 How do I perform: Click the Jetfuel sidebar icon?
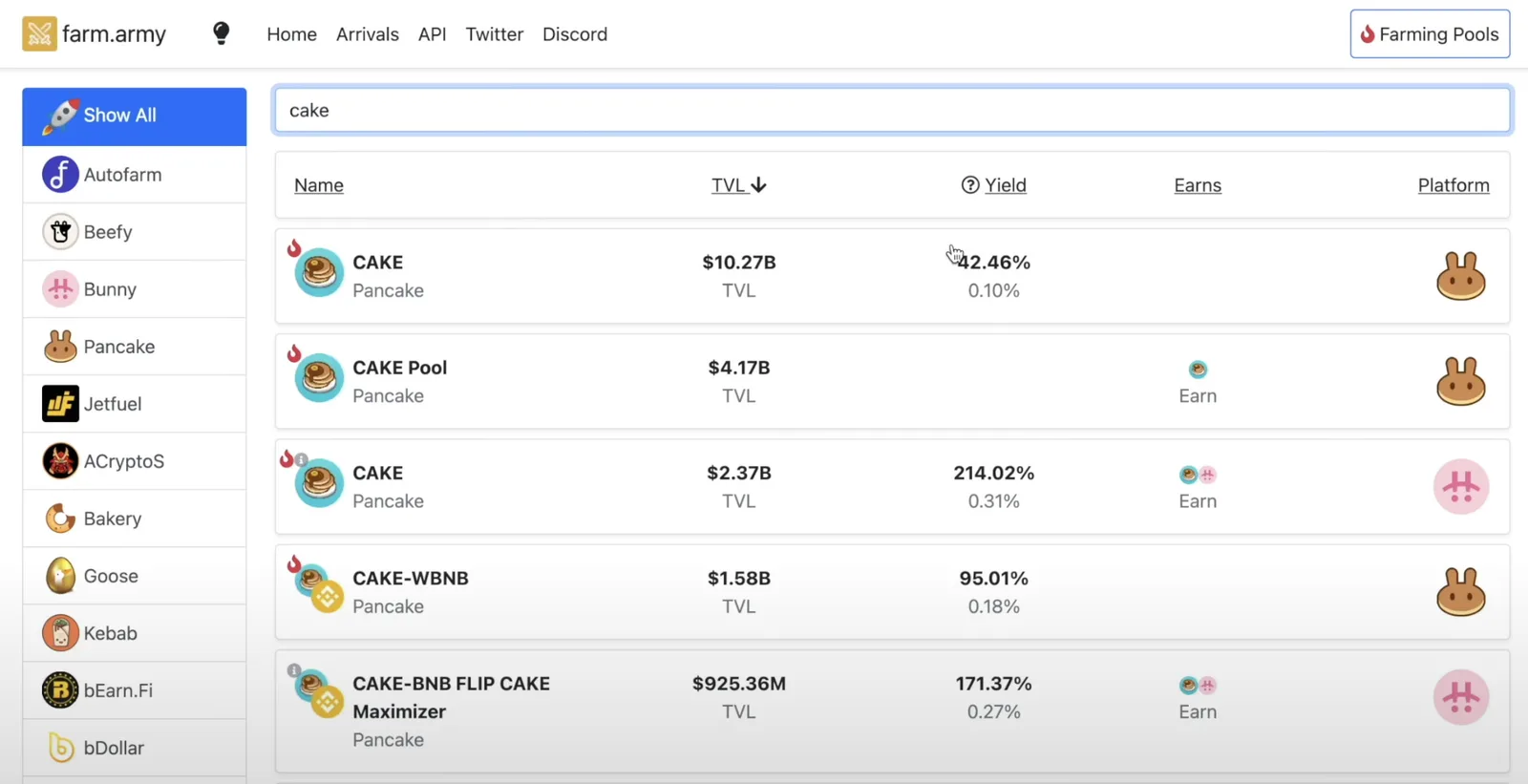[x=60, y=404]
